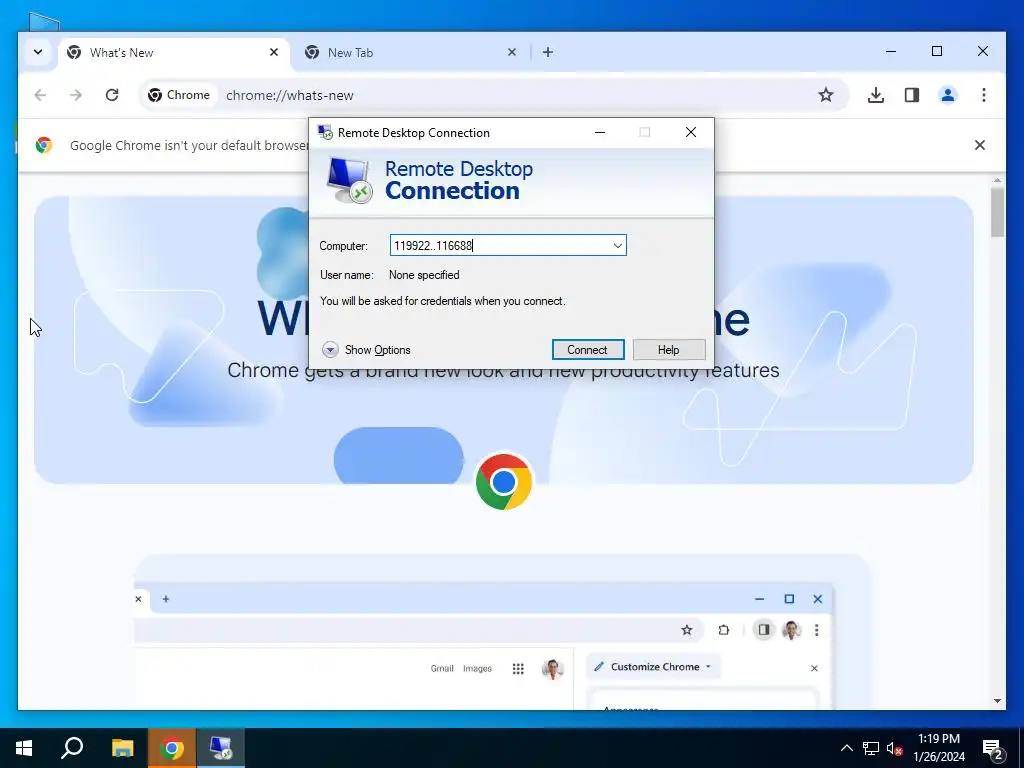Open a new Chrome tab with plus
The image size is (1024, 768).
tap(548, 52)
